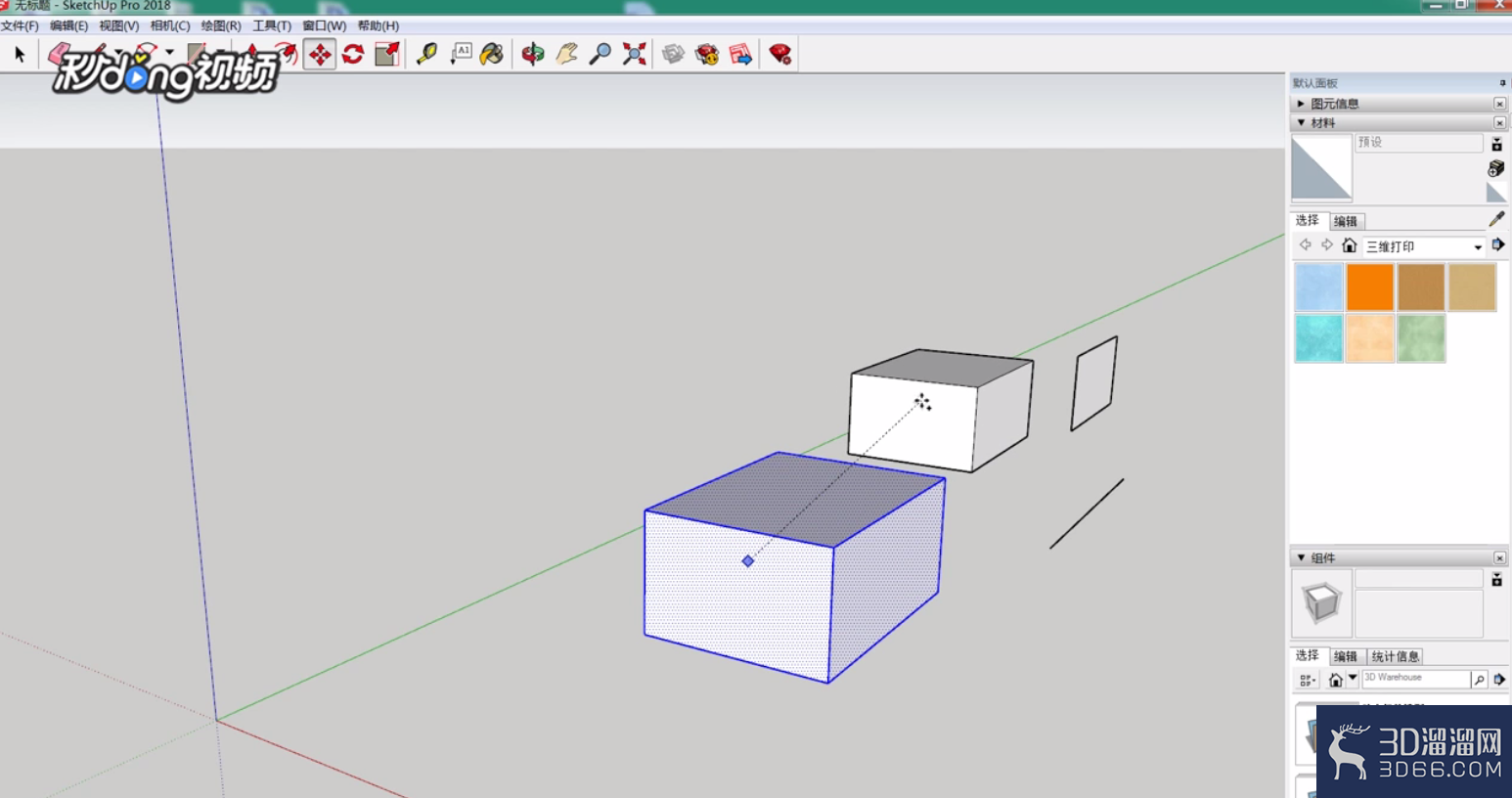Choose the tan material swatch
The width and height of the screenshot is (1512, 798).
(x=1472, y=287)
